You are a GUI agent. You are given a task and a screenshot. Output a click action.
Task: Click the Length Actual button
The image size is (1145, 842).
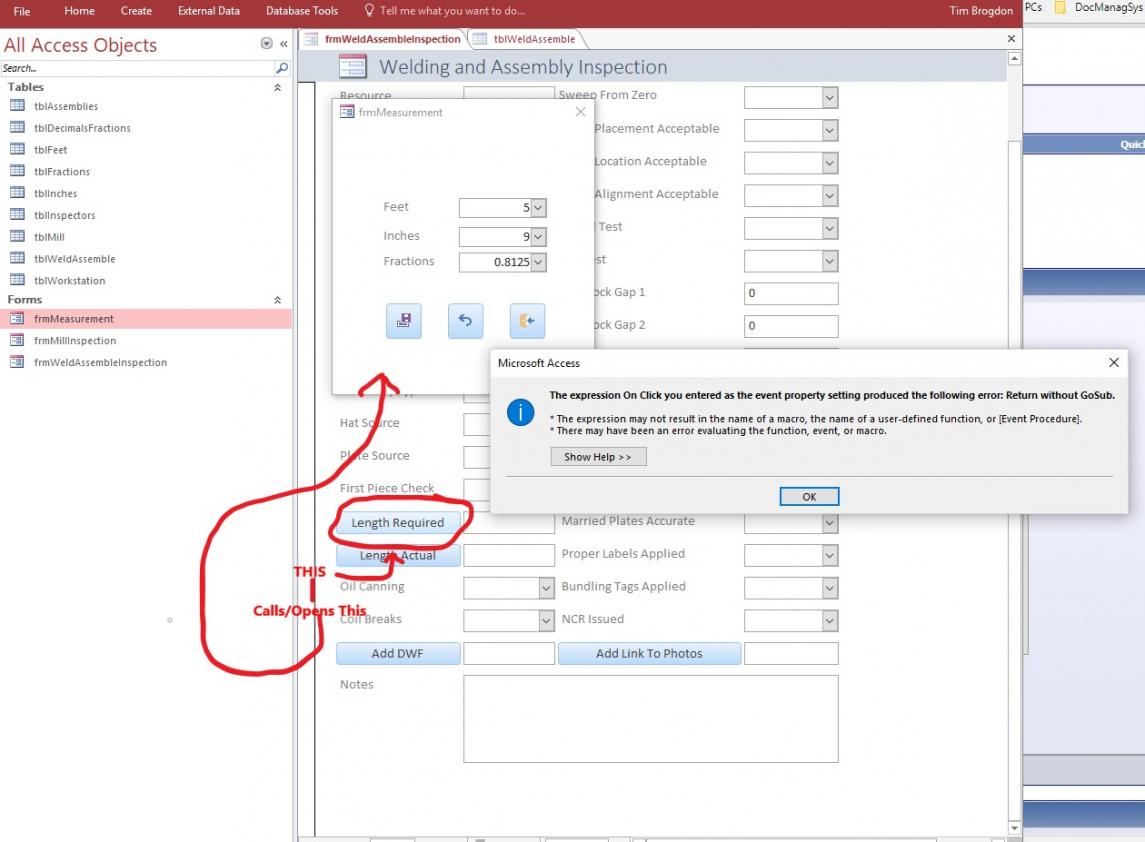coord(398,556)
